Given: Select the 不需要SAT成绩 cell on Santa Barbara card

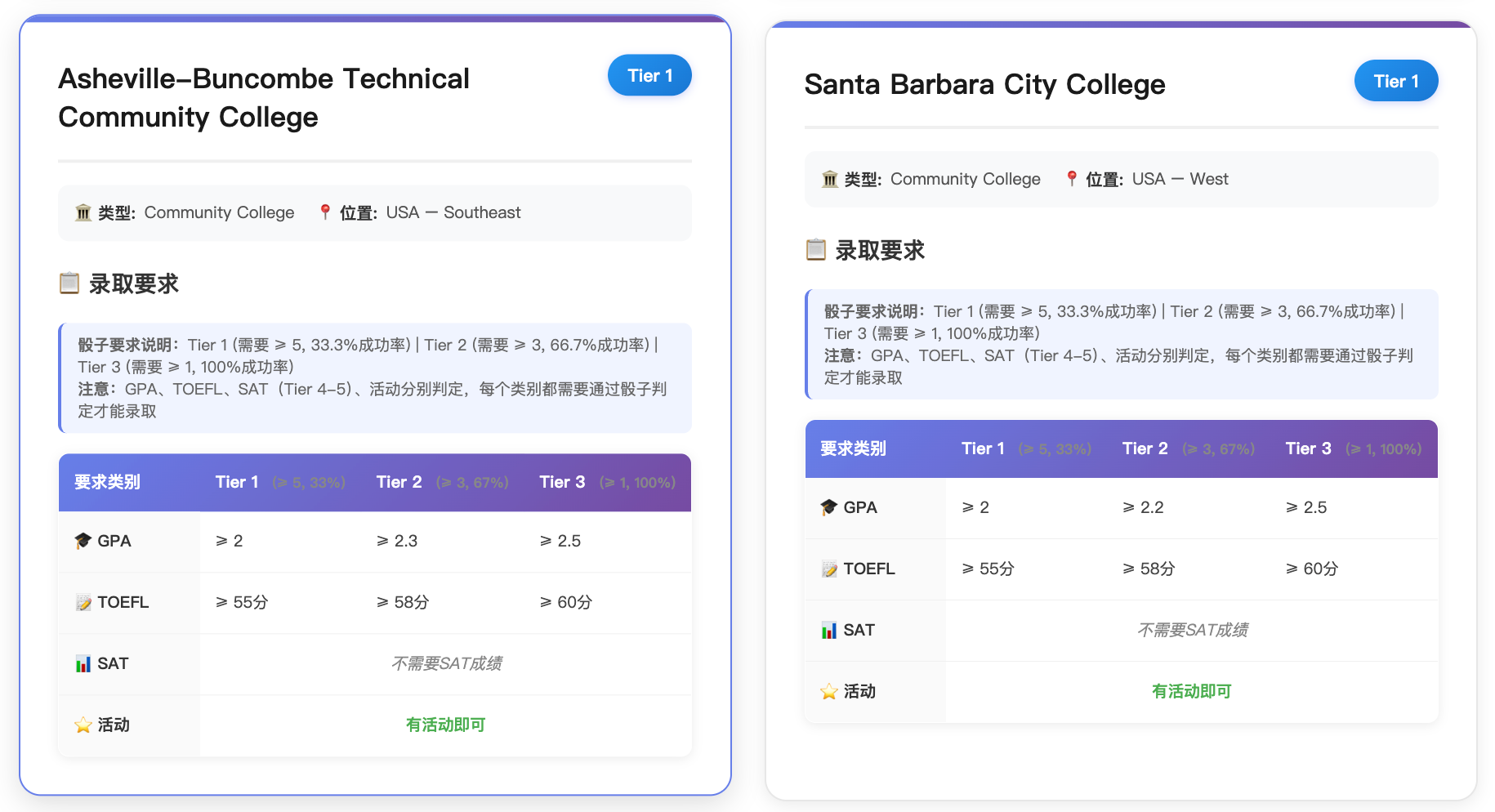Looking at the screenshot, I should (x=1192, y=630).
